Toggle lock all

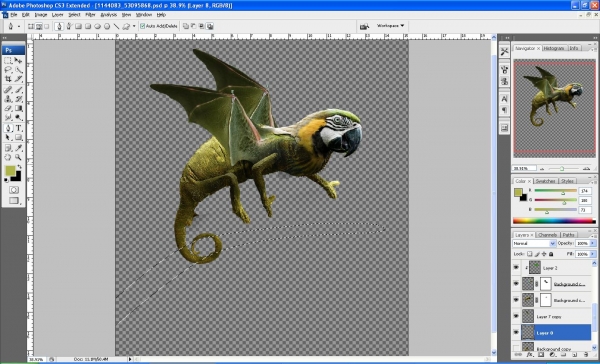pyautogui.click(x=551, y=254)
